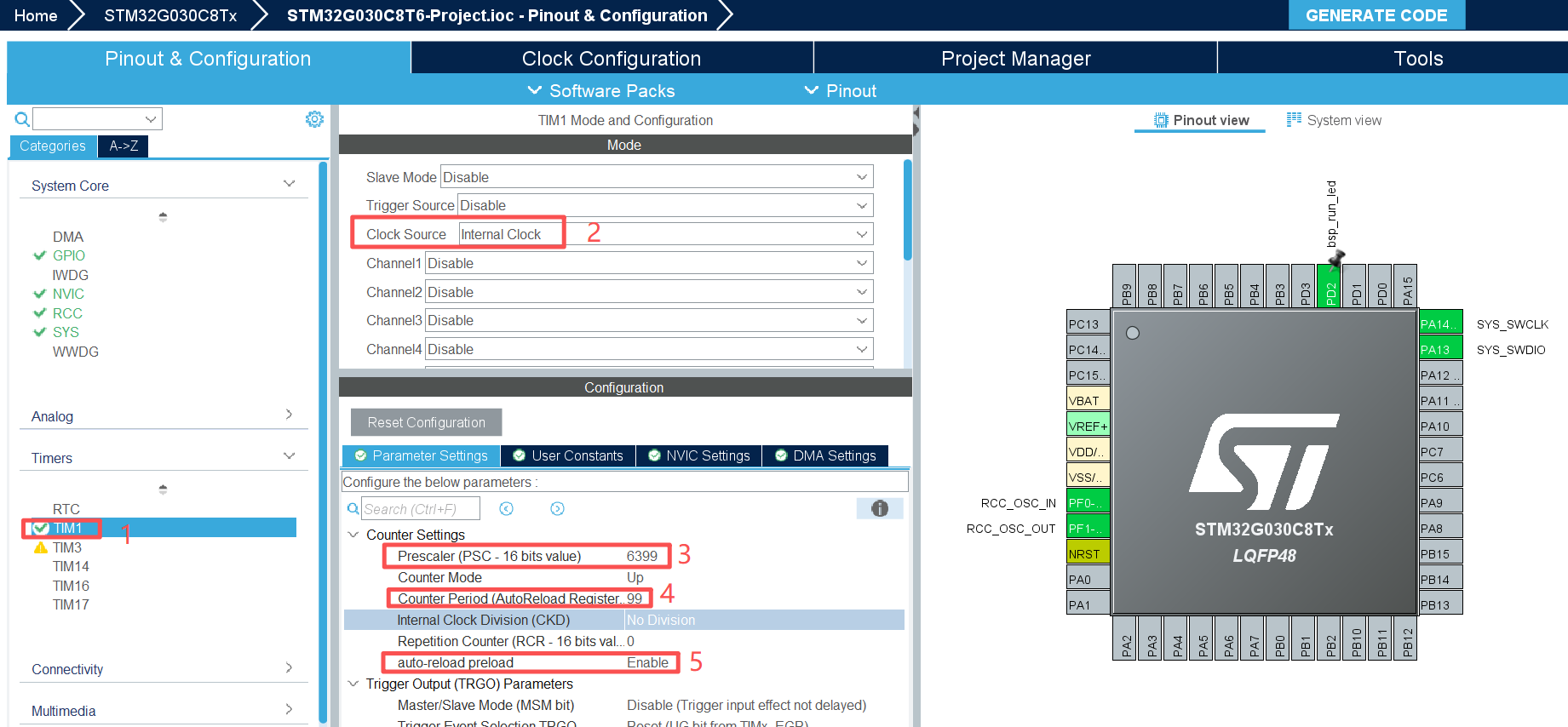The width and height of the screenshot is (1568, 727).
Task: Click the Mode panel vertical scrollbar
Action: (907, 209)
